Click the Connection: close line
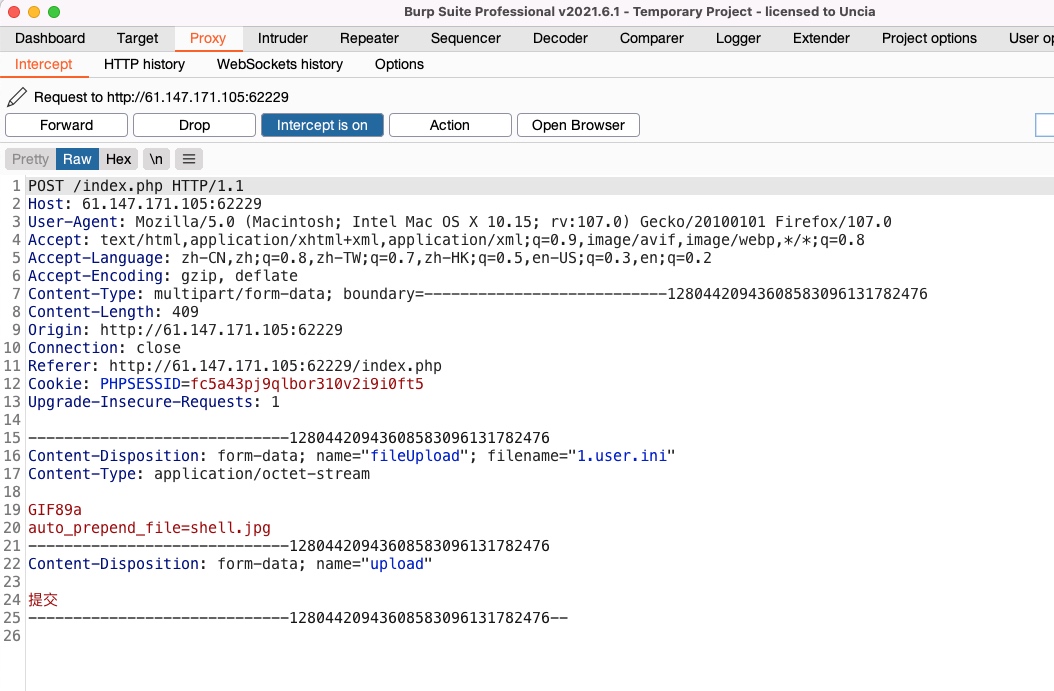This screenshot has width=1054, height=691. [104, 348]
